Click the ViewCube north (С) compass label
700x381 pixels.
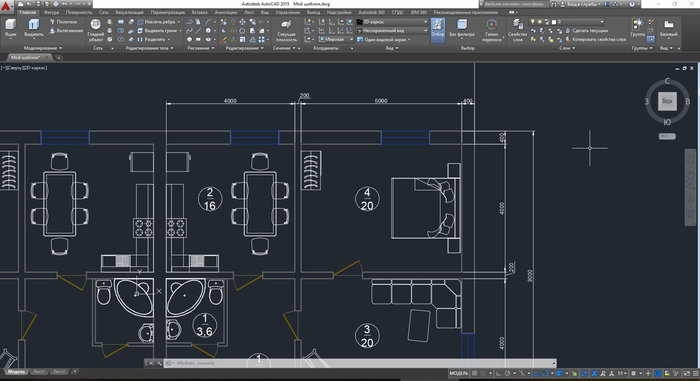(x=667, y=81)
